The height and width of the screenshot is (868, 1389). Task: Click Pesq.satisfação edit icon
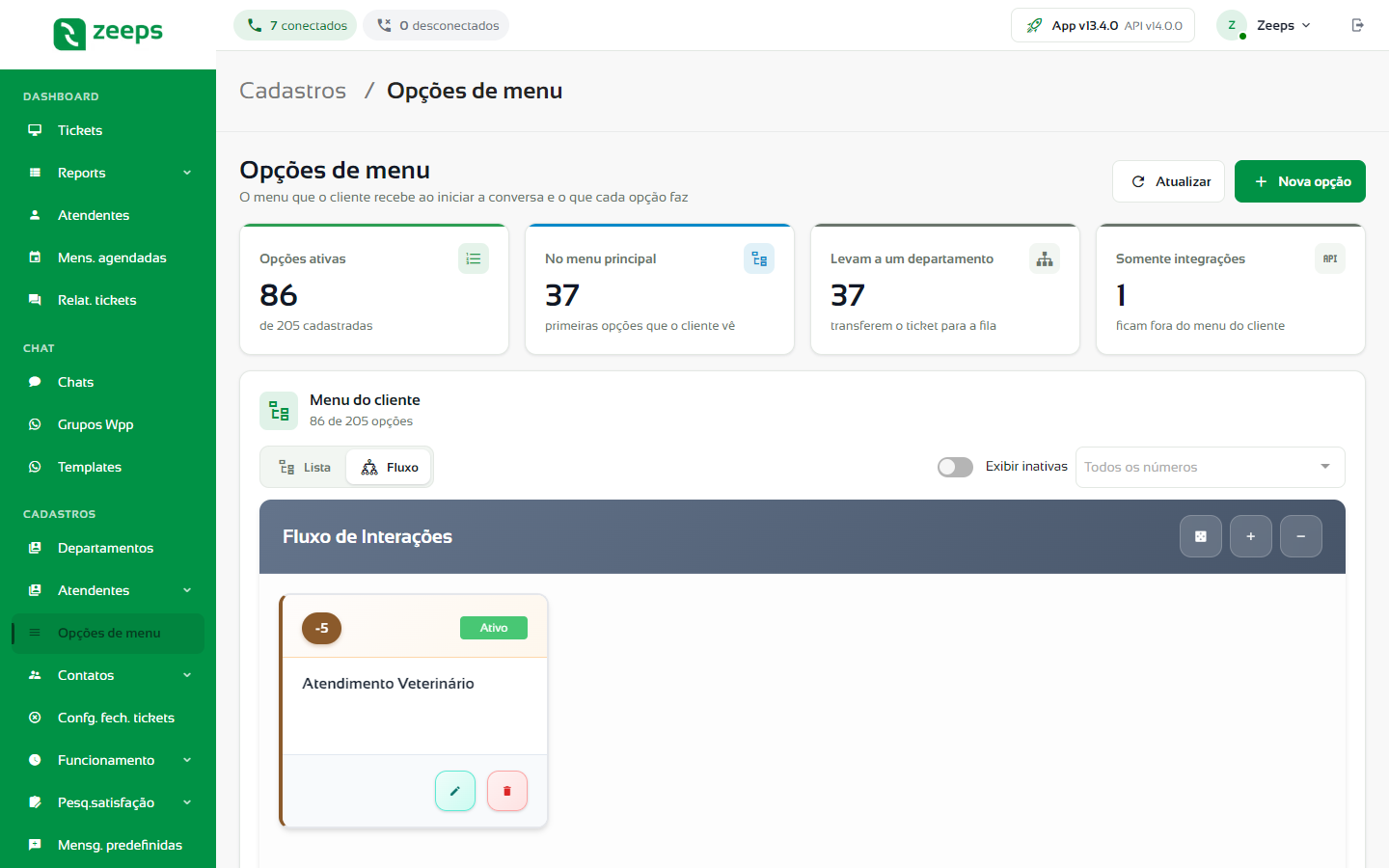pos(35,802)
